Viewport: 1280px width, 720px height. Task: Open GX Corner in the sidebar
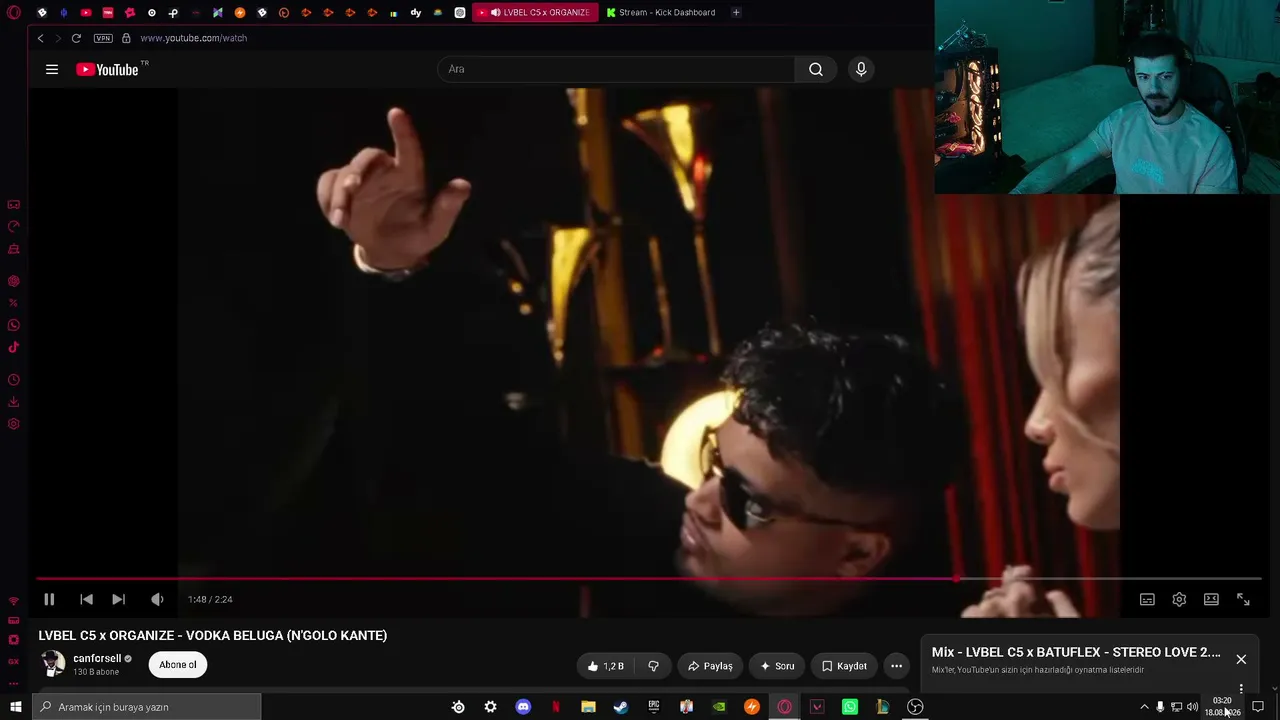[14, 204]
